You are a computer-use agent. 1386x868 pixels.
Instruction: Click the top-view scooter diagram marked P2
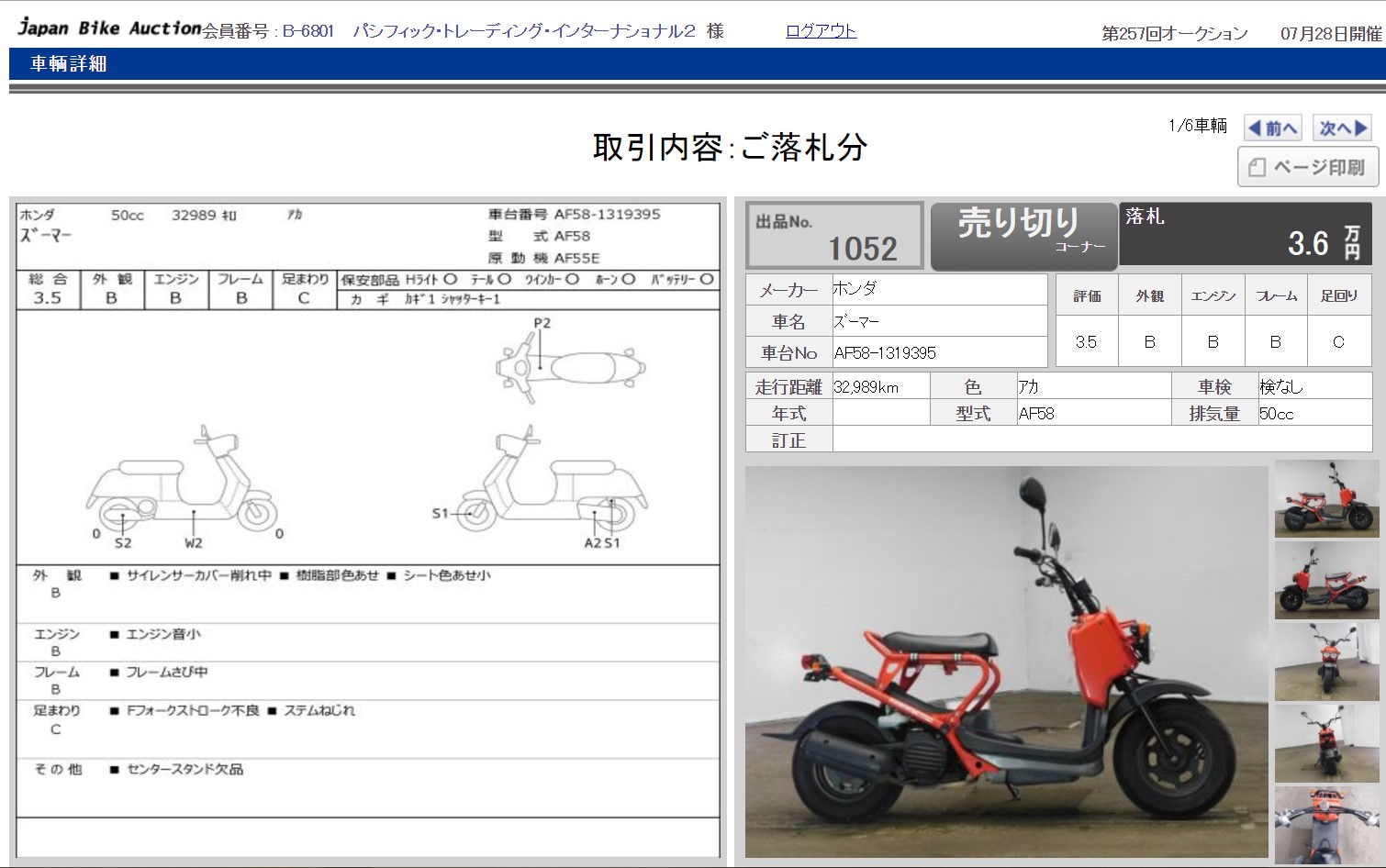pyautogui.click(x=570, y=367)
